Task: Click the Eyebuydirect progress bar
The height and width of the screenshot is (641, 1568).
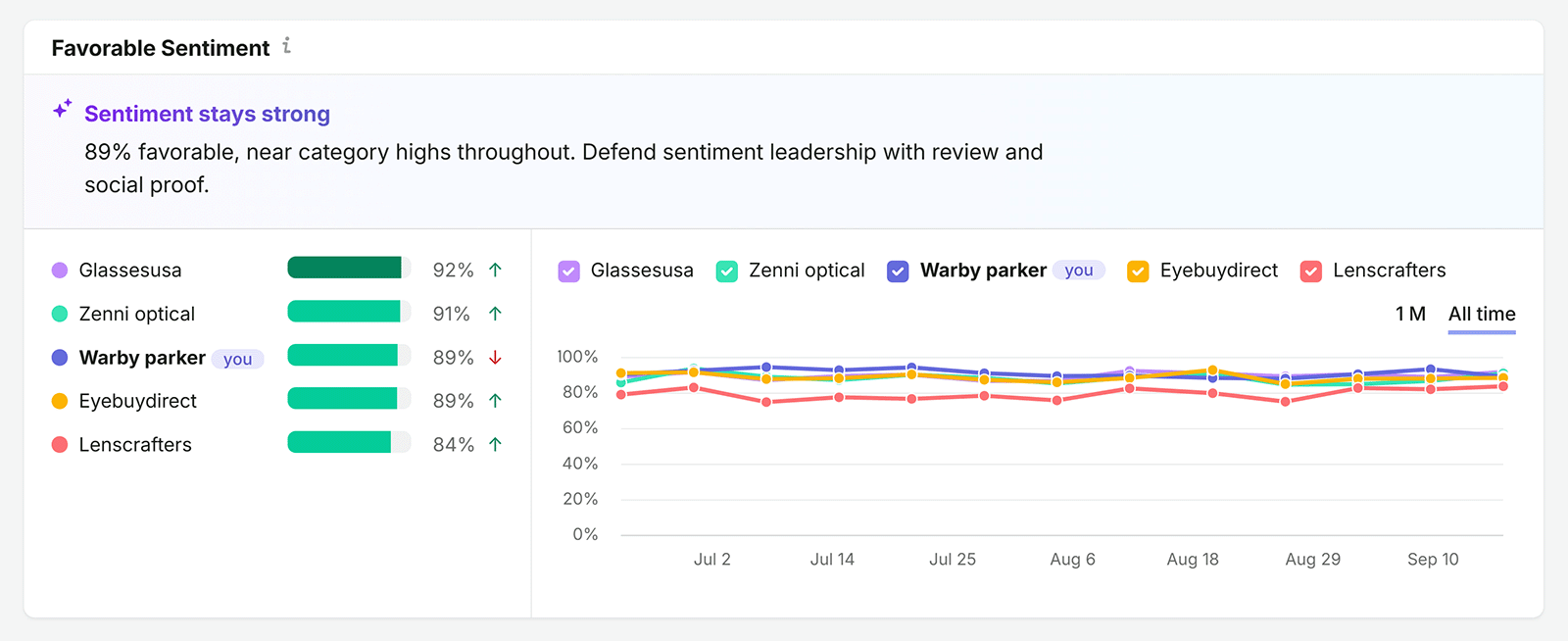Action: pos(349,398)
